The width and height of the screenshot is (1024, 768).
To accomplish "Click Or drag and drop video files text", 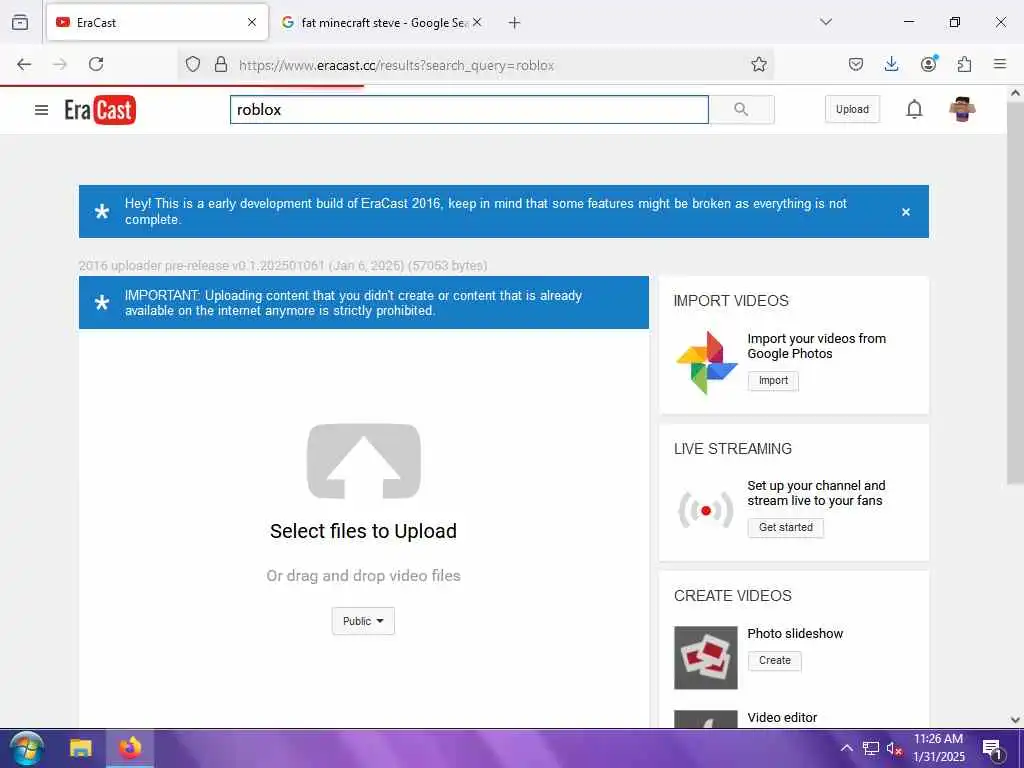I will [x=363, y=576].
